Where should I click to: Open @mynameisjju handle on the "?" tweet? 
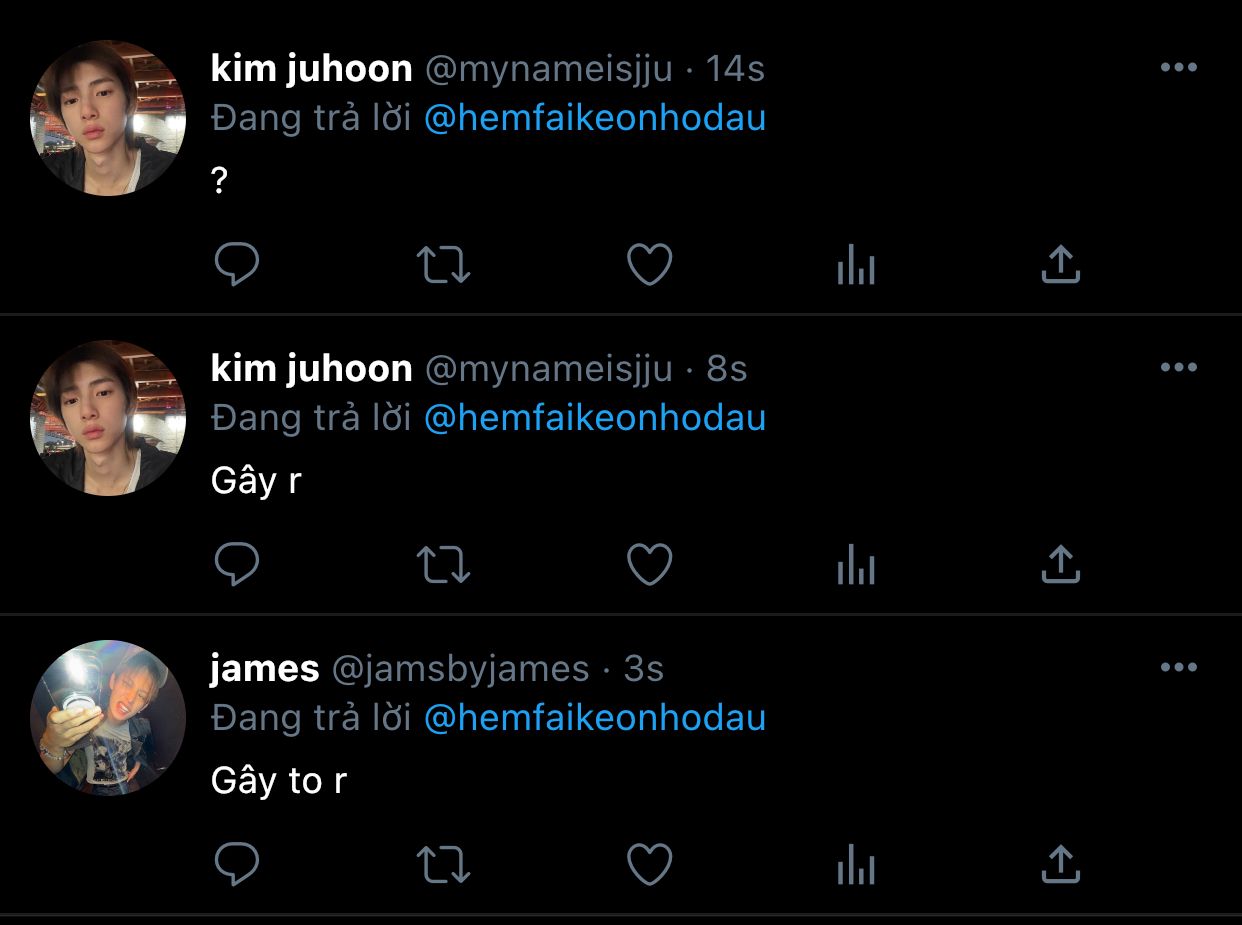[x=549, y=69]
